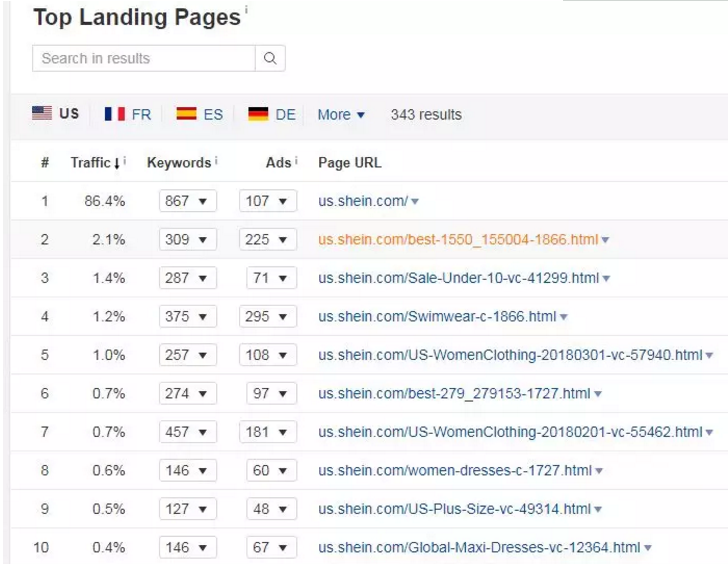Select the Spanish flag icon
The height and width of the screenshot is (564, 728).
[x=187, y=114]
